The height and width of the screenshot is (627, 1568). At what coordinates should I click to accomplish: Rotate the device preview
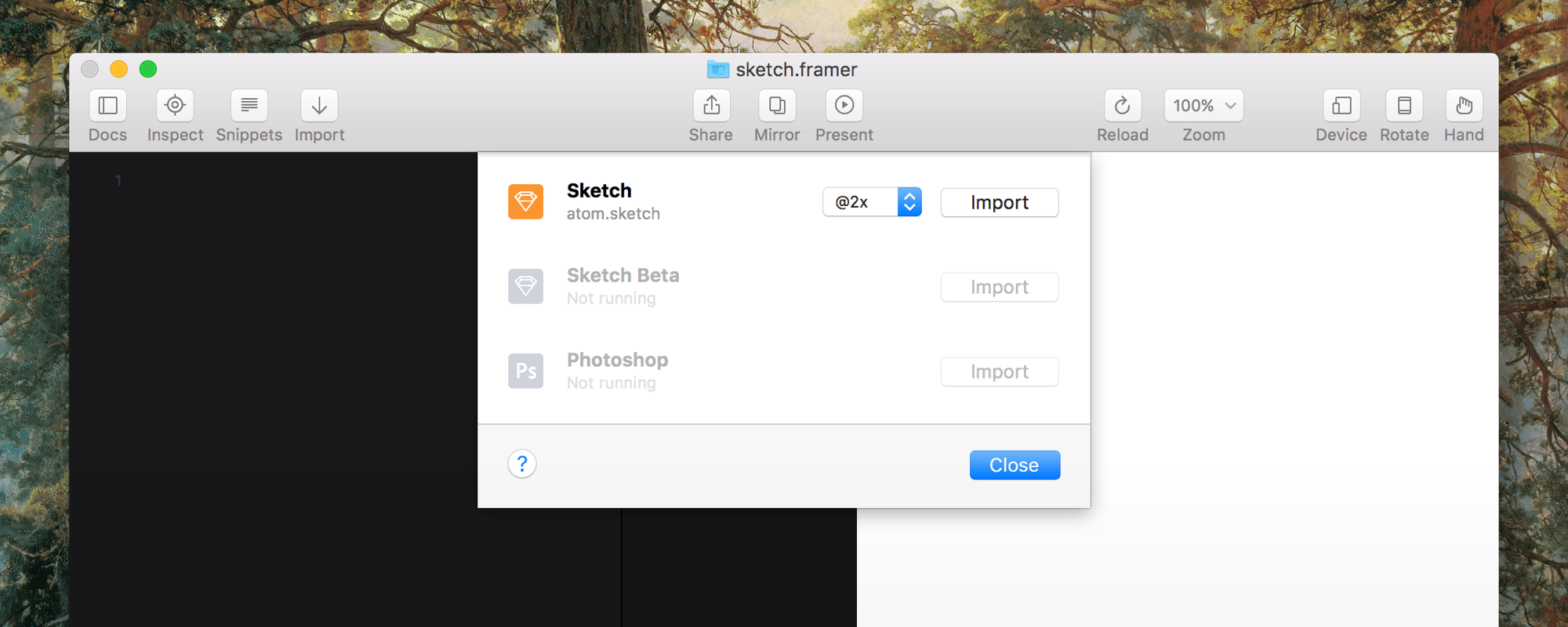coord(1404,105)
